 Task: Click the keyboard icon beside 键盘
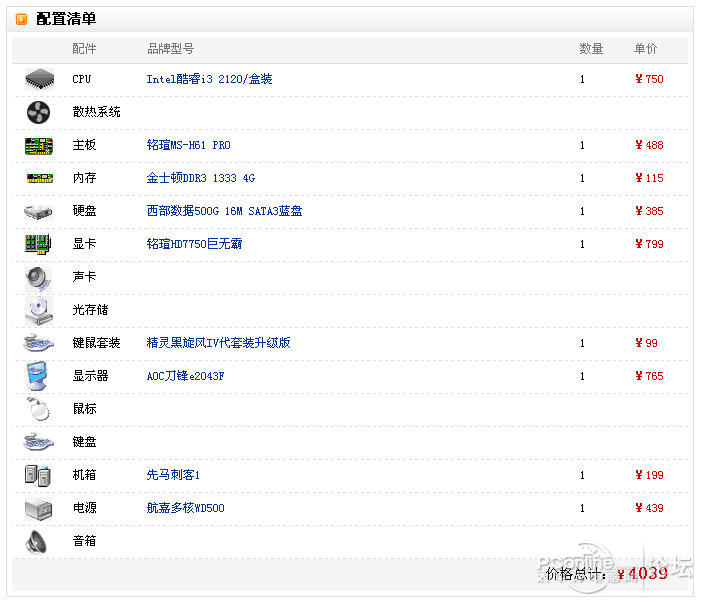[x=39, y=442]
